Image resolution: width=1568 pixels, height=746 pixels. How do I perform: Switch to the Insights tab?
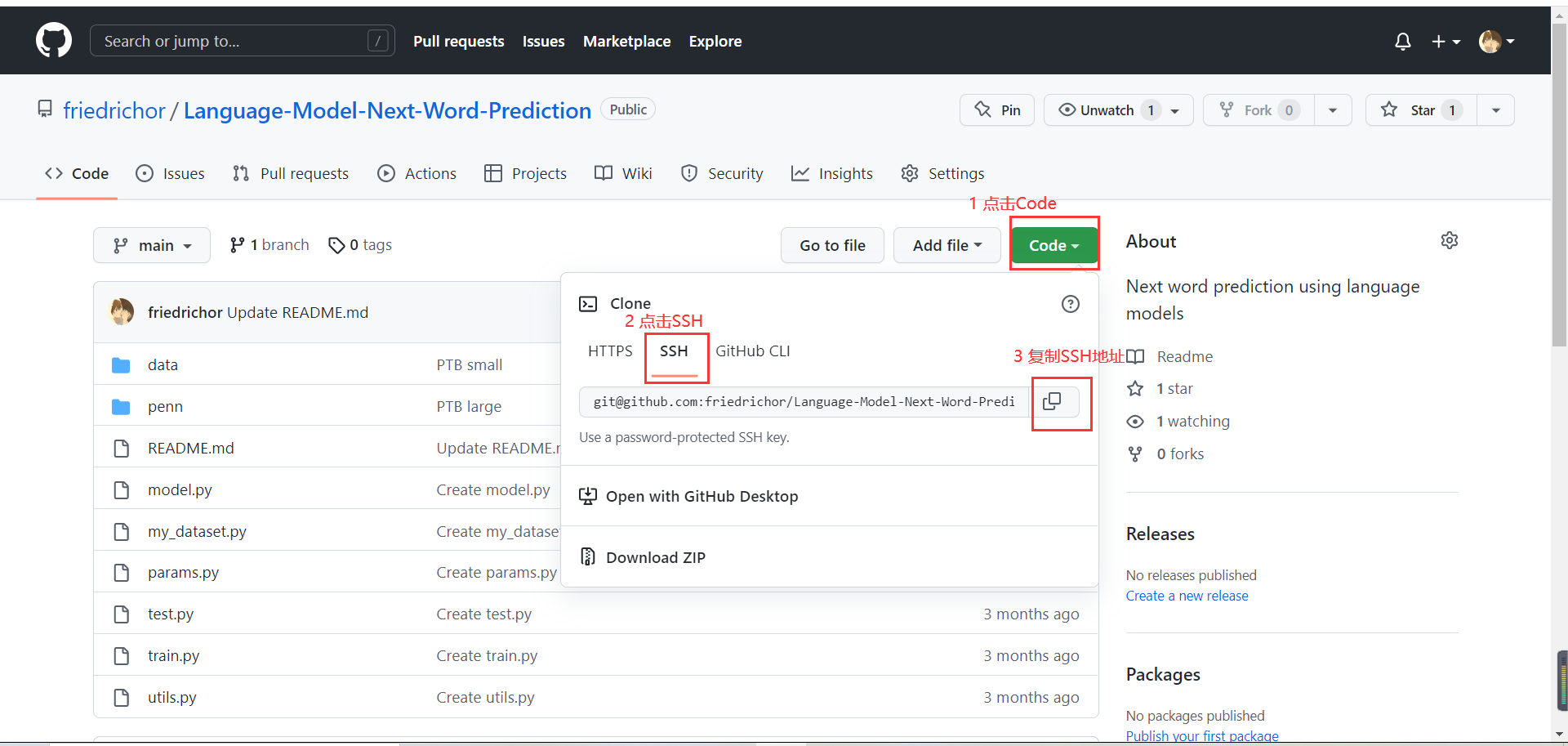click(832, 173)
